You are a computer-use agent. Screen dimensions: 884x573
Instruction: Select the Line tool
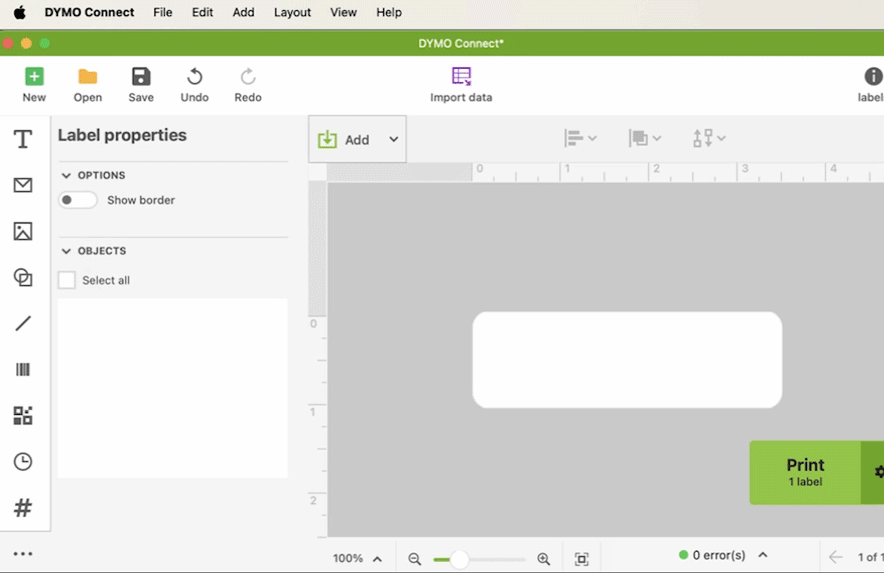click(23, 323)
